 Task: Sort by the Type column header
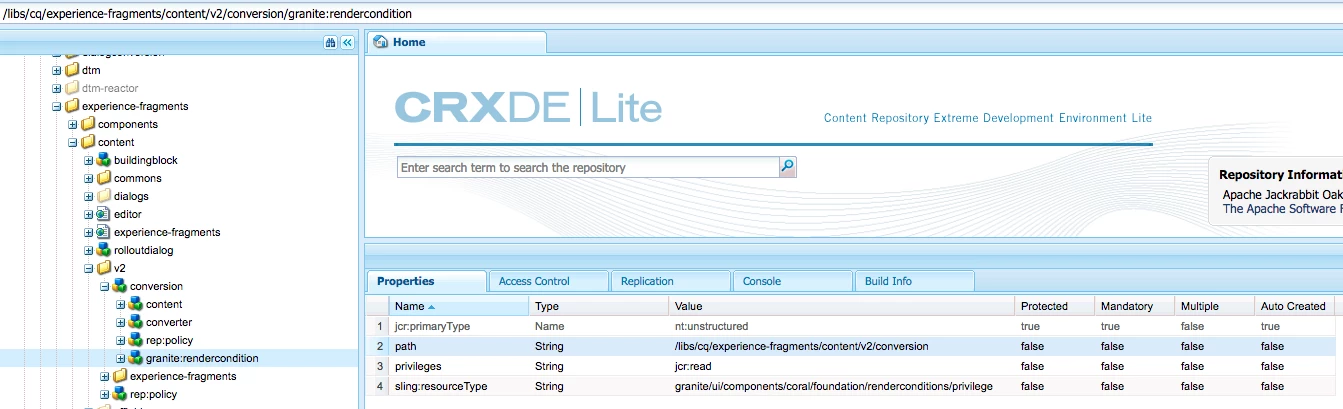pos(599,306)
